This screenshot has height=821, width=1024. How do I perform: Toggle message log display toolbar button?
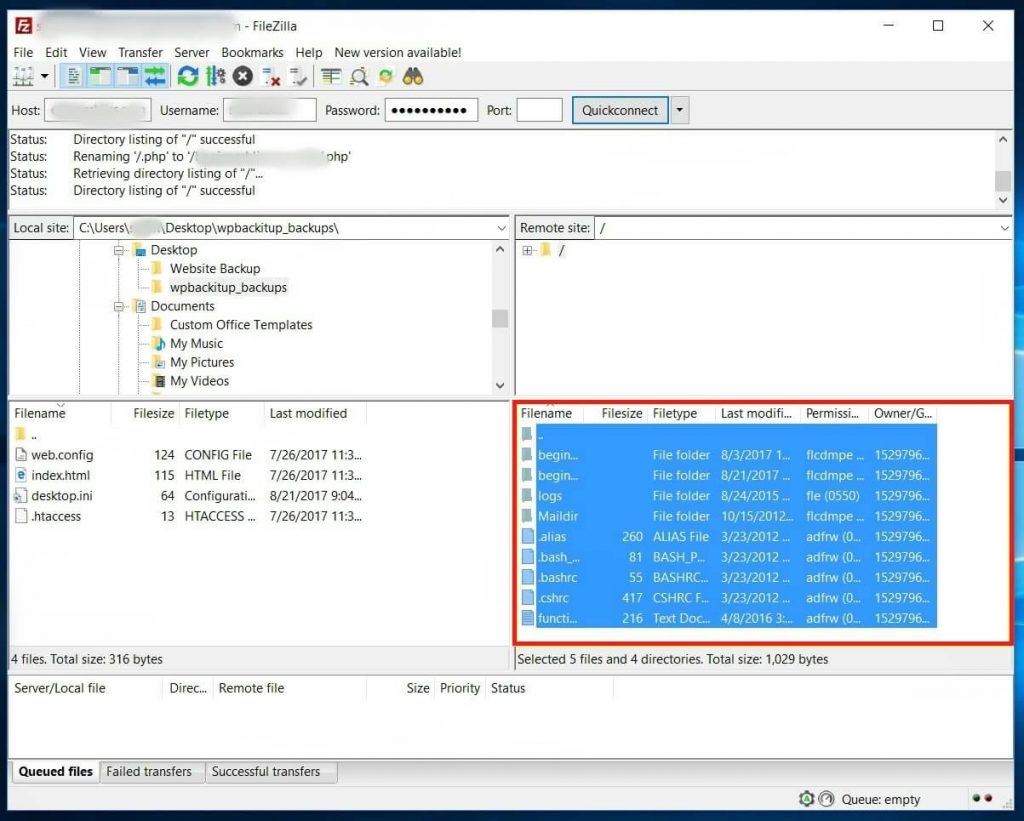click(x=74, y=77)
